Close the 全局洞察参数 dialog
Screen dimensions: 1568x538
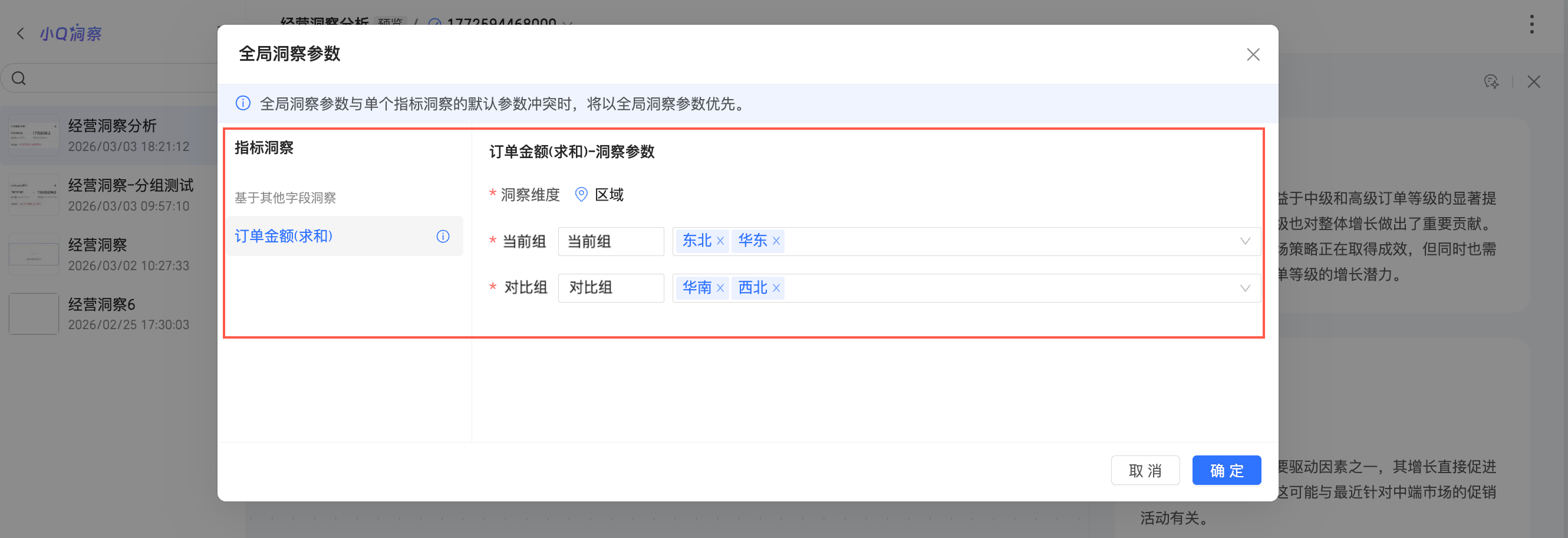click(1253, 55)
